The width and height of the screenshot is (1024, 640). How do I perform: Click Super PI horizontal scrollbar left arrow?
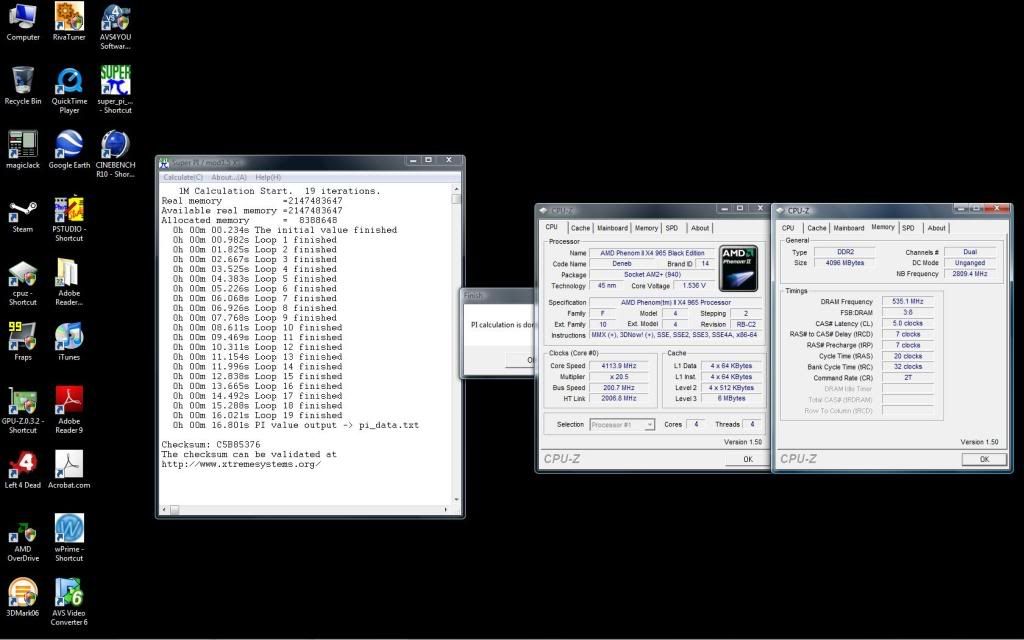(x=165, y=509)
